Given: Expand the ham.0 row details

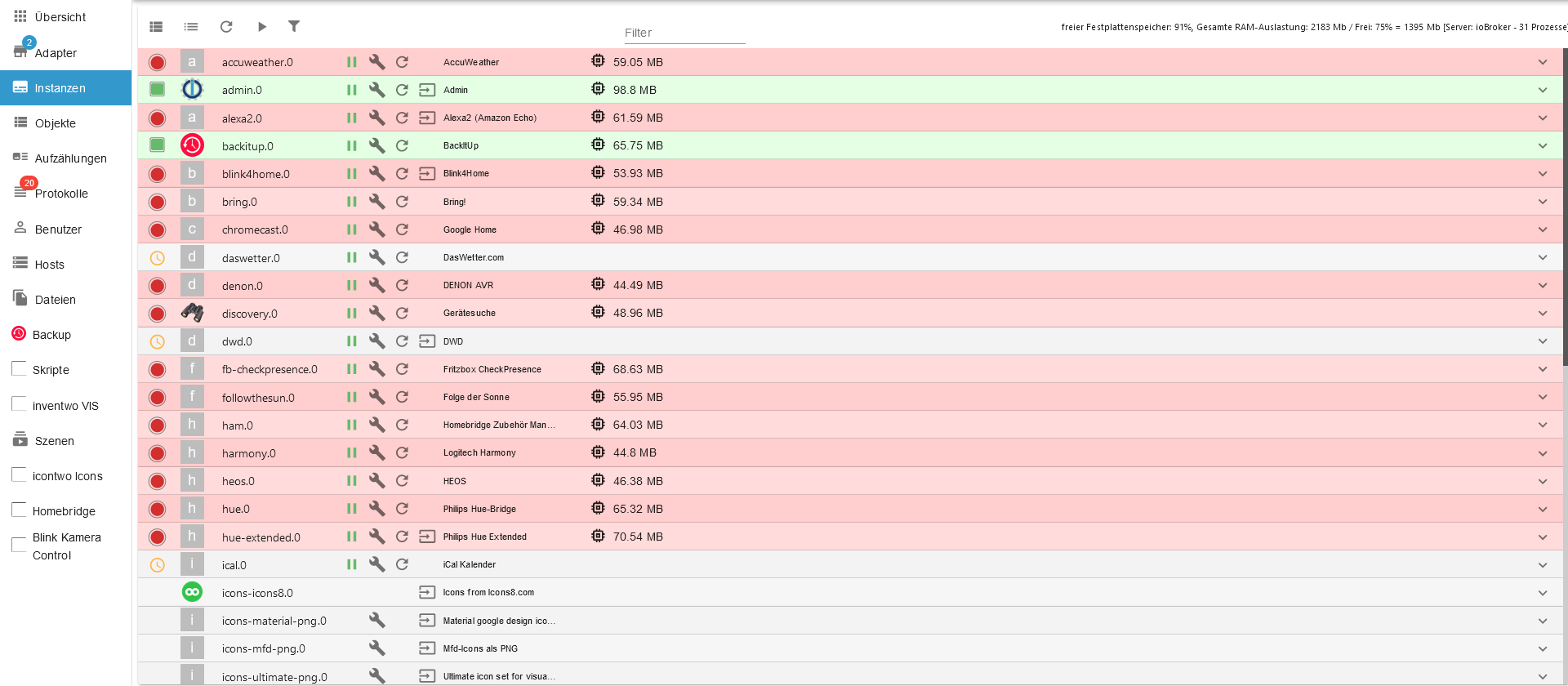Looking at the screenshot, I should click(x=1543, y=425).
